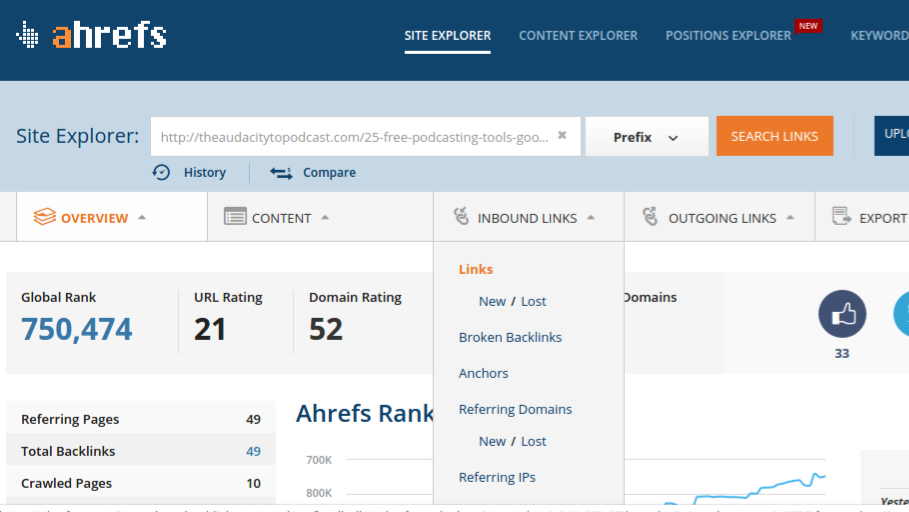Click the Outgoing Links chain icon
The image size is (909, 512).
tap(650, 216)
